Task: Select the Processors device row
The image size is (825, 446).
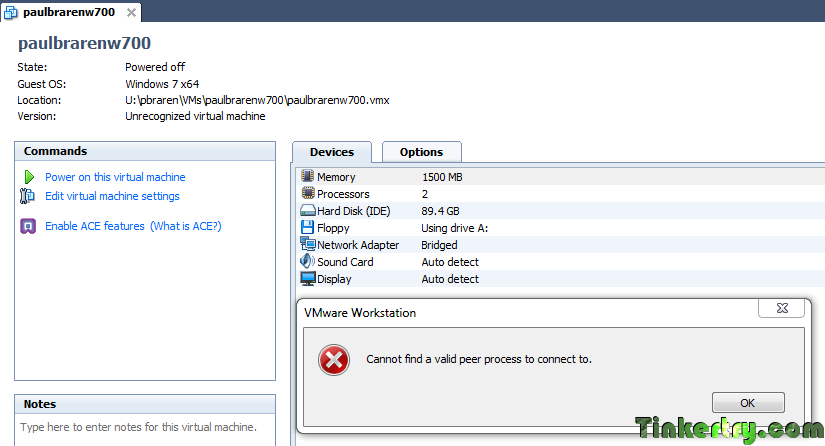Action: pos(560,194)
